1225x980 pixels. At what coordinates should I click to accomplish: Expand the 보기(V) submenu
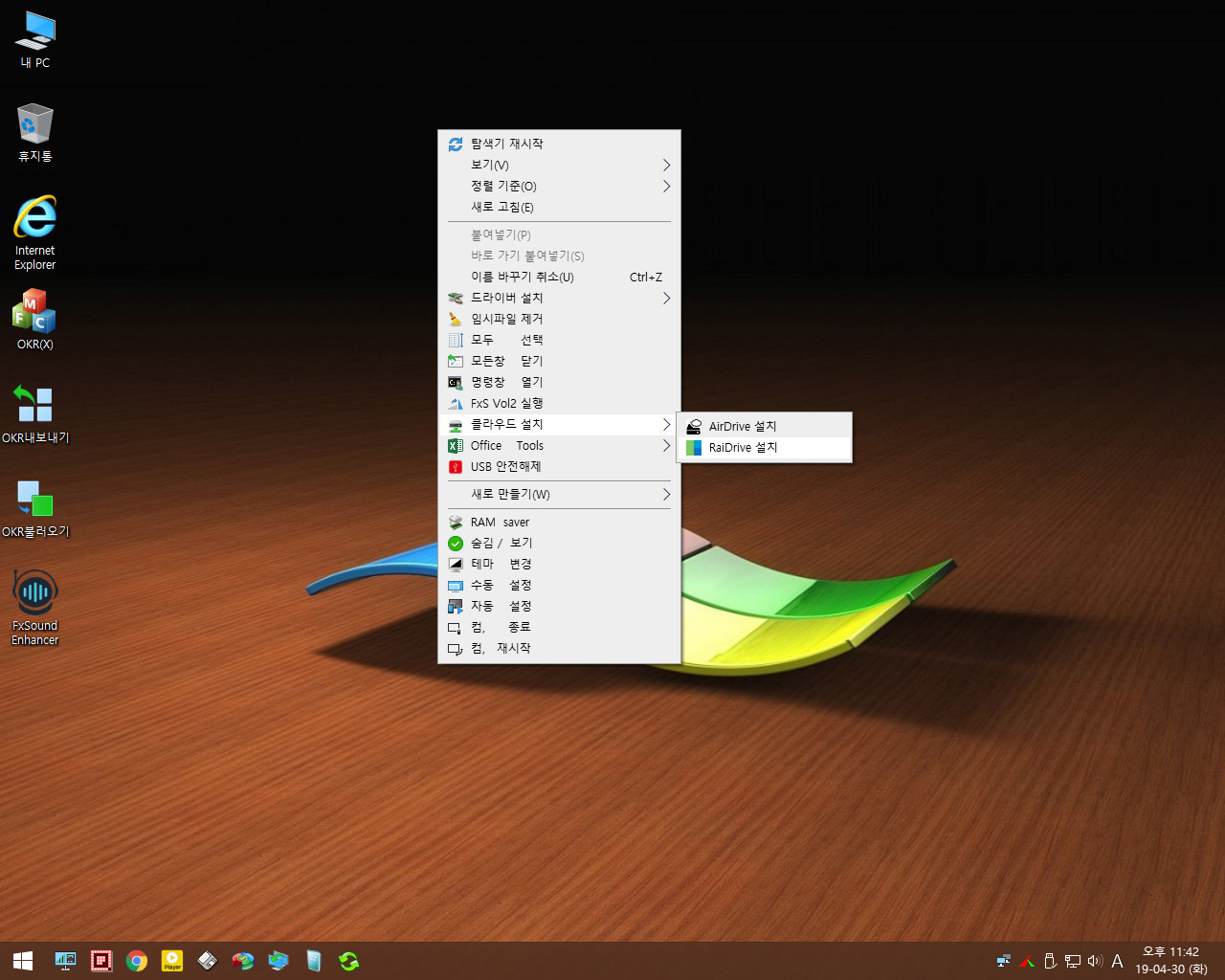pyautogui.click(x=559, y=165)
